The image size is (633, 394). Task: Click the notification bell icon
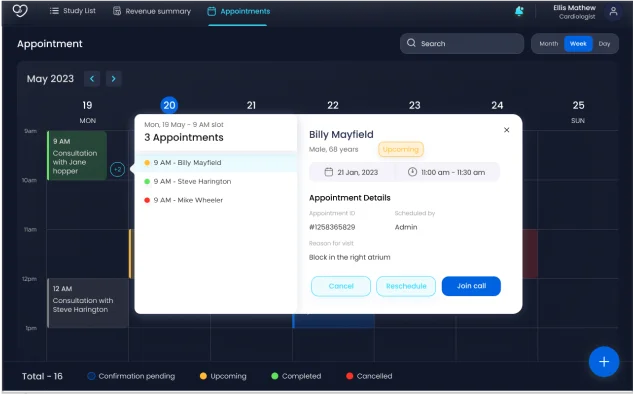tap(519, 11)
